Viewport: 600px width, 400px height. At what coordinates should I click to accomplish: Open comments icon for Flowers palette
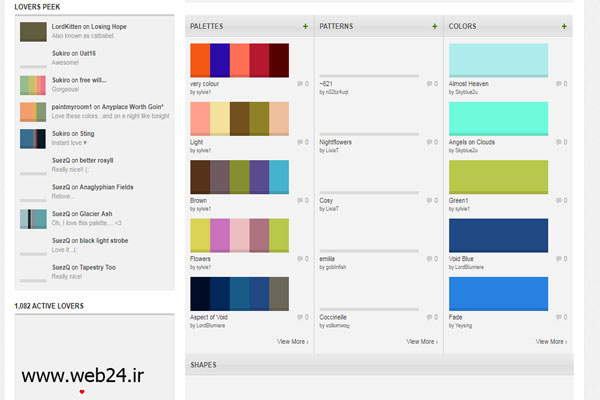300,259
